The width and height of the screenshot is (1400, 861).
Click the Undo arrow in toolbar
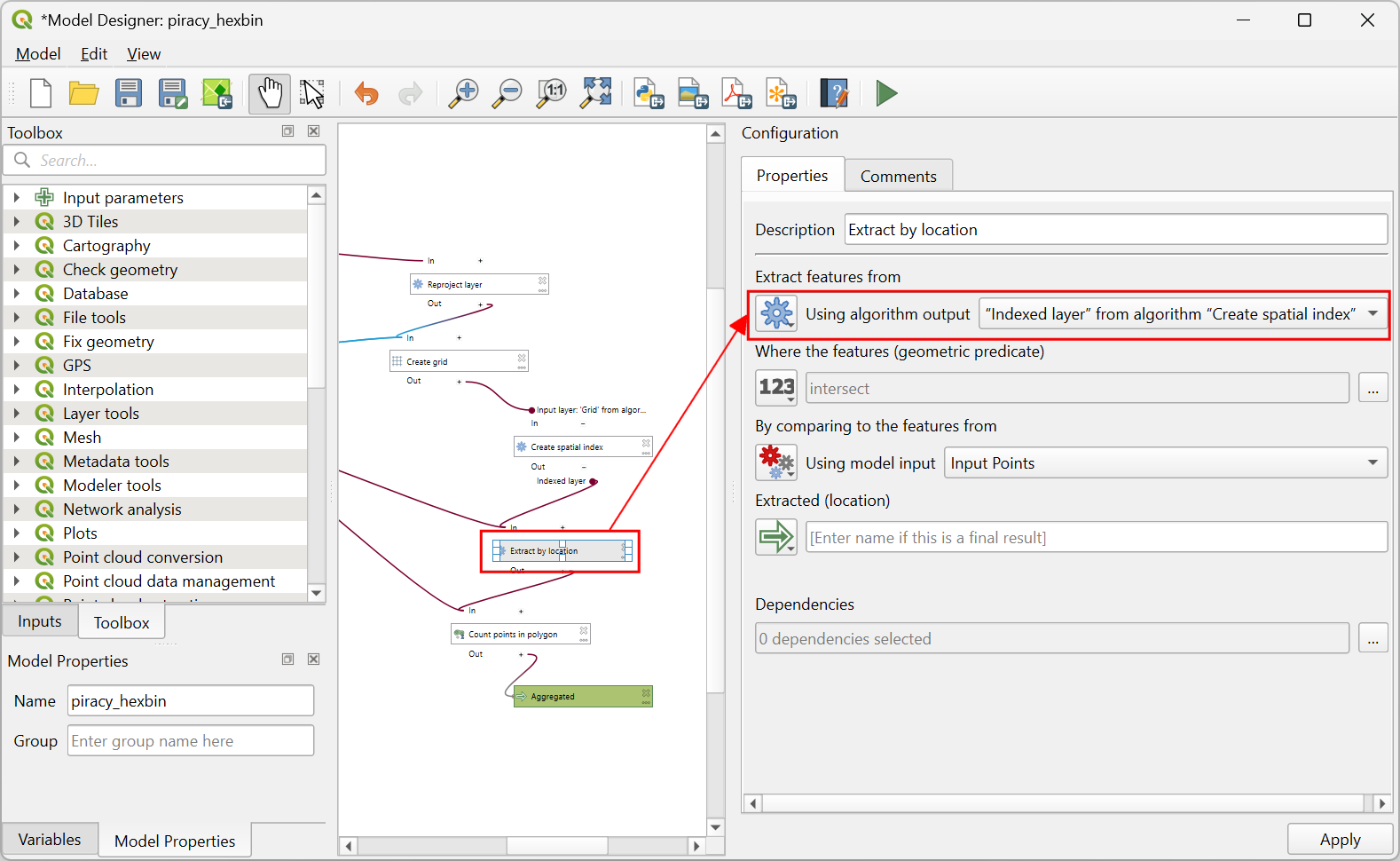pos(366,93)
